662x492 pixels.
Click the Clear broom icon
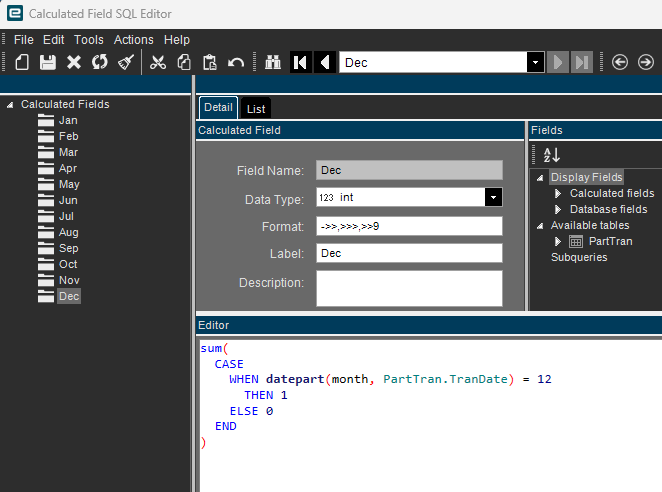125,62
